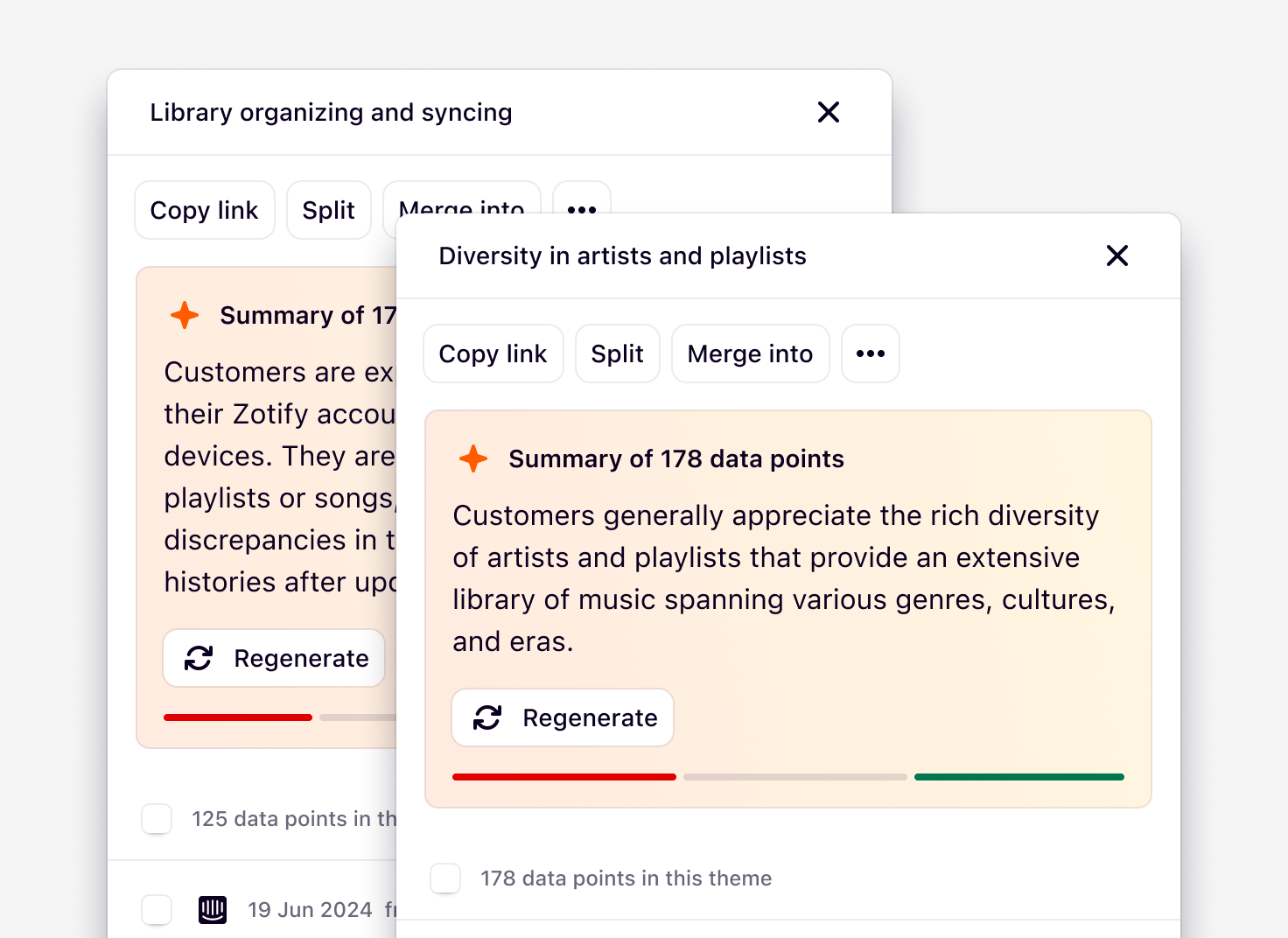Regenerate the Diversity theme summary

pyautogui.click(x=563, y=717)
